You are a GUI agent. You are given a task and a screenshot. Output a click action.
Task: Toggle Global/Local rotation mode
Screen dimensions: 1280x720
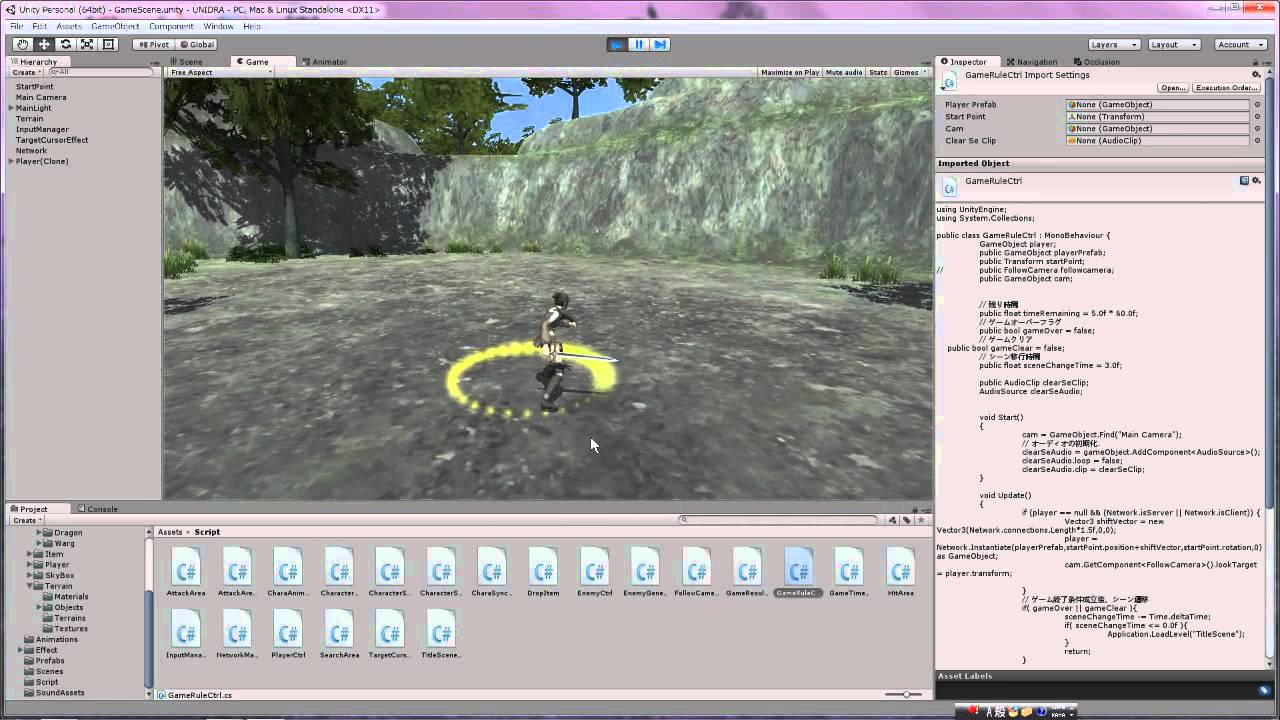click(196, 44)
